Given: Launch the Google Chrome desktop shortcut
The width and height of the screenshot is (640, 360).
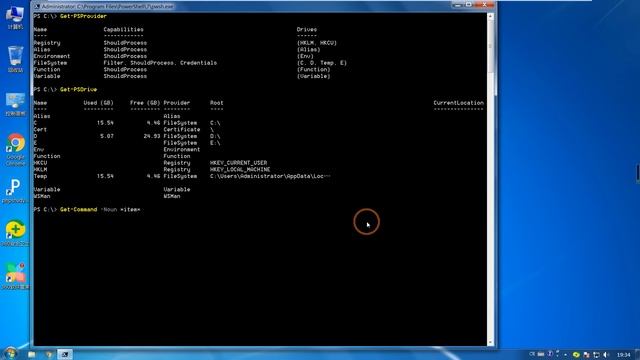Looking at the screenshot, I should (x=16, y=149).
